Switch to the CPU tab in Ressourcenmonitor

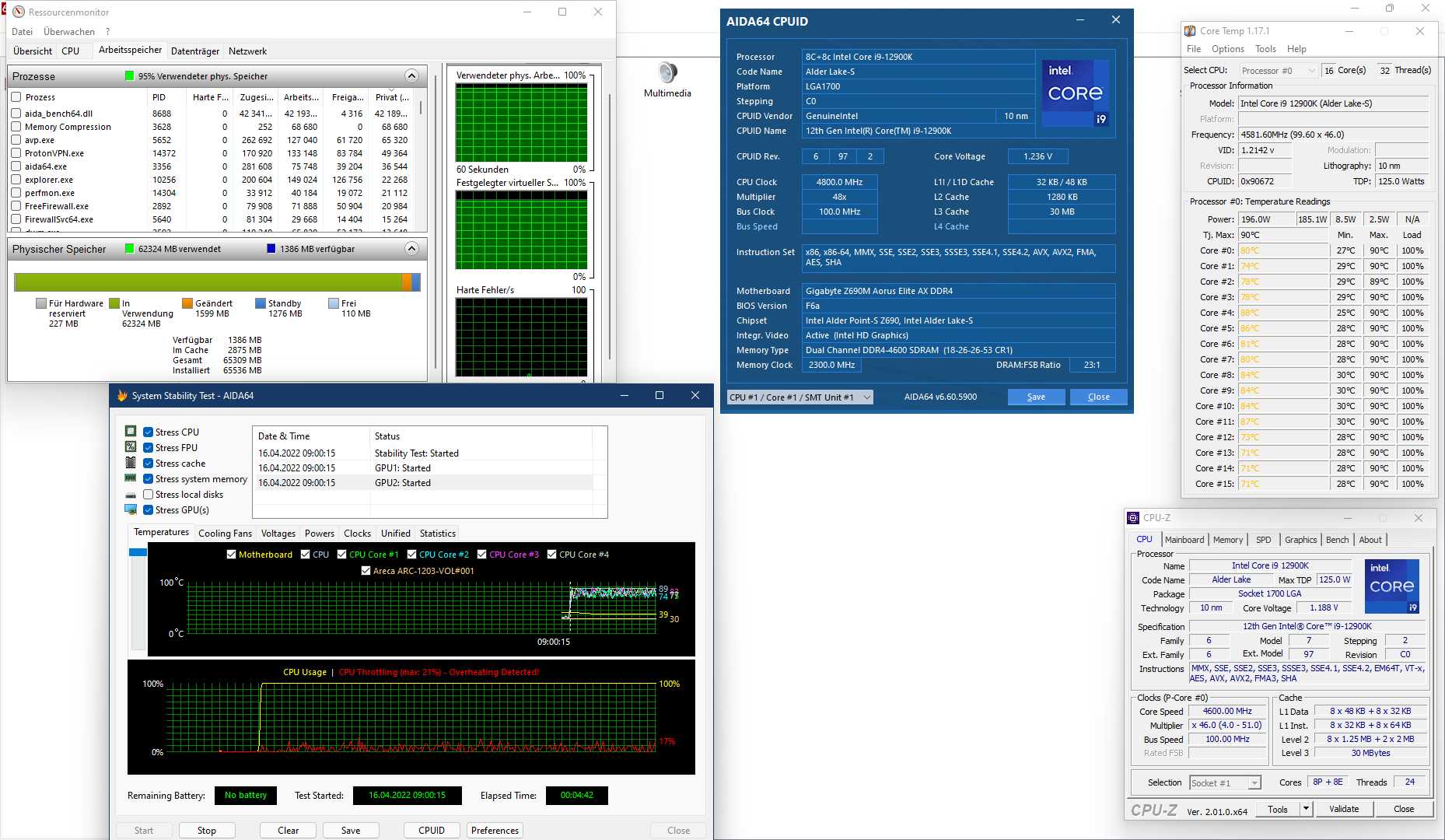[x=71, y=51]
